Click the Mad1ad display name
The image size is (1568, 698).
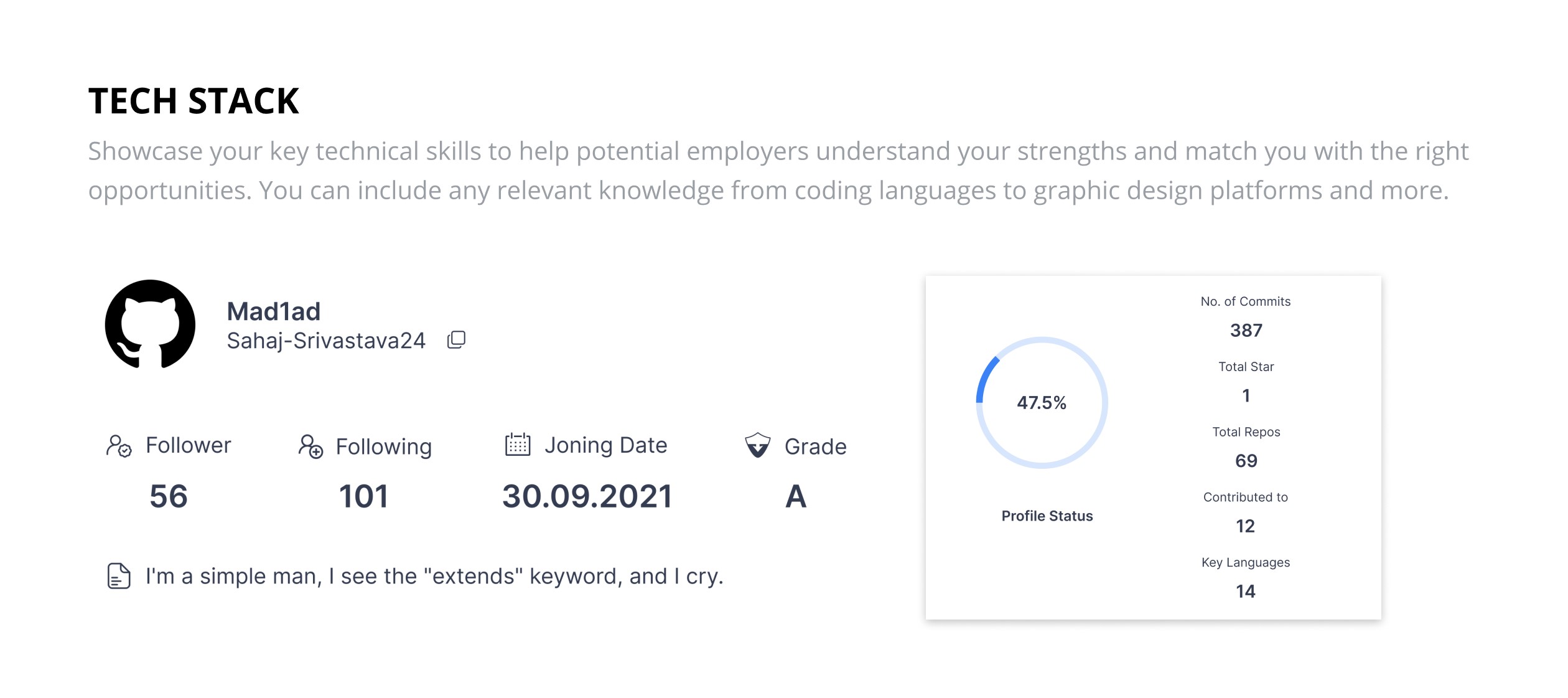tap(273, 311)
